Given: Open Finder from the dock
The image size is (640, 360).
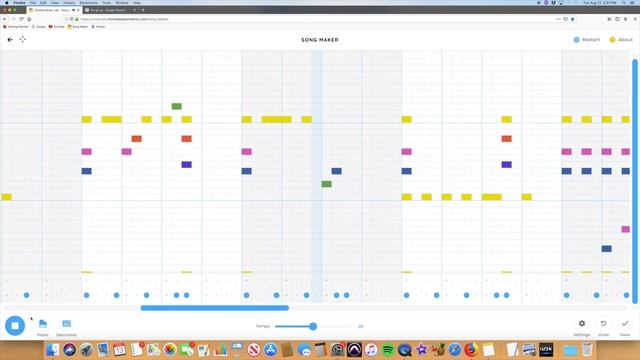Looking at the screenshot, I should coord(52,350).
